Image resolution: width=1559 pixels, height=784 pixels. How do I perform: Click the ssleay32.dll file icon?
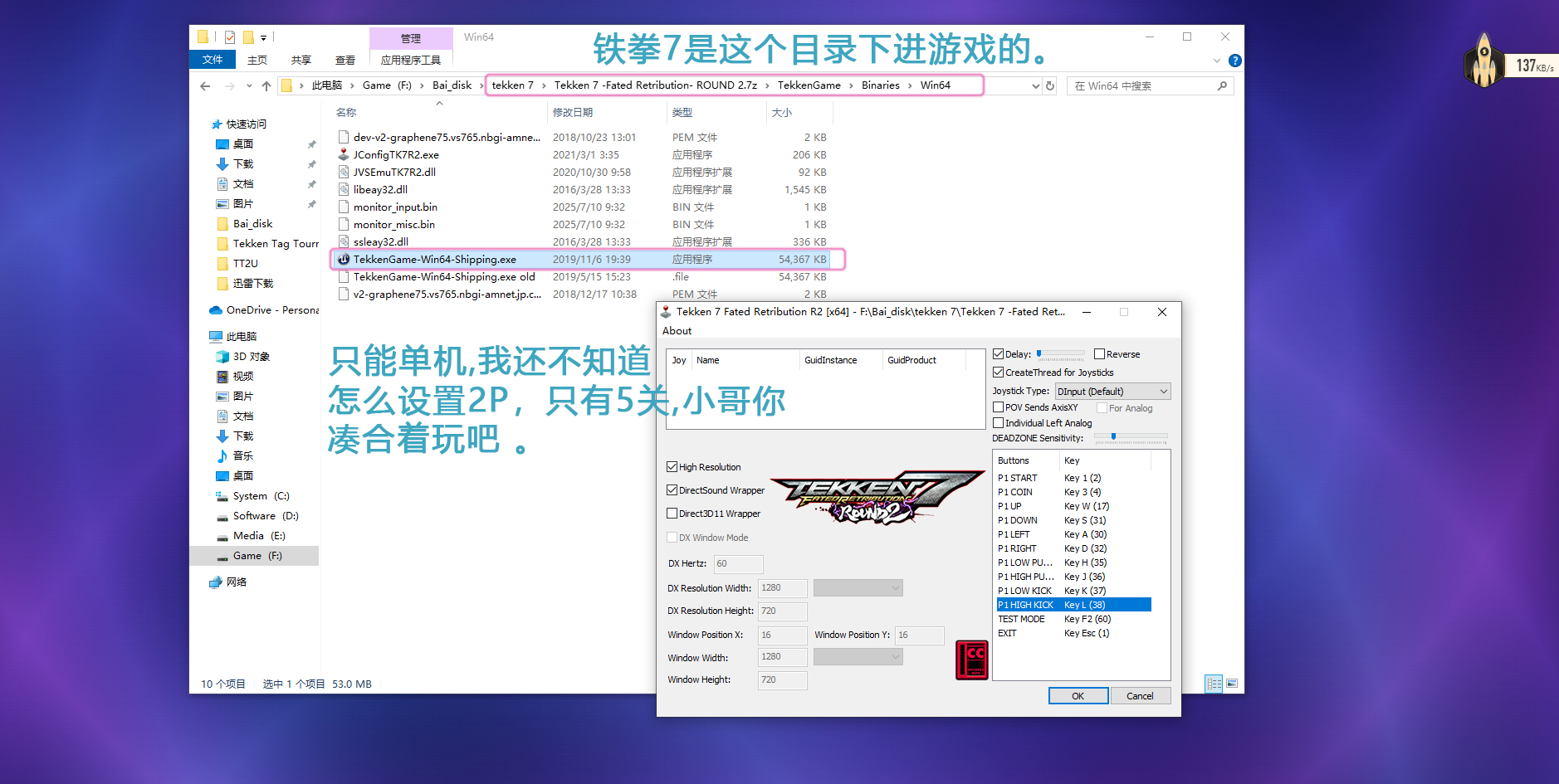point(344,241)
